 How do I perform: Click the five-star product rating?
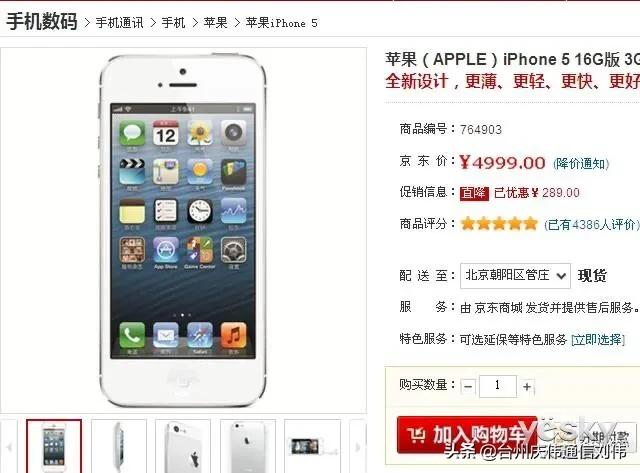point(499,224)
